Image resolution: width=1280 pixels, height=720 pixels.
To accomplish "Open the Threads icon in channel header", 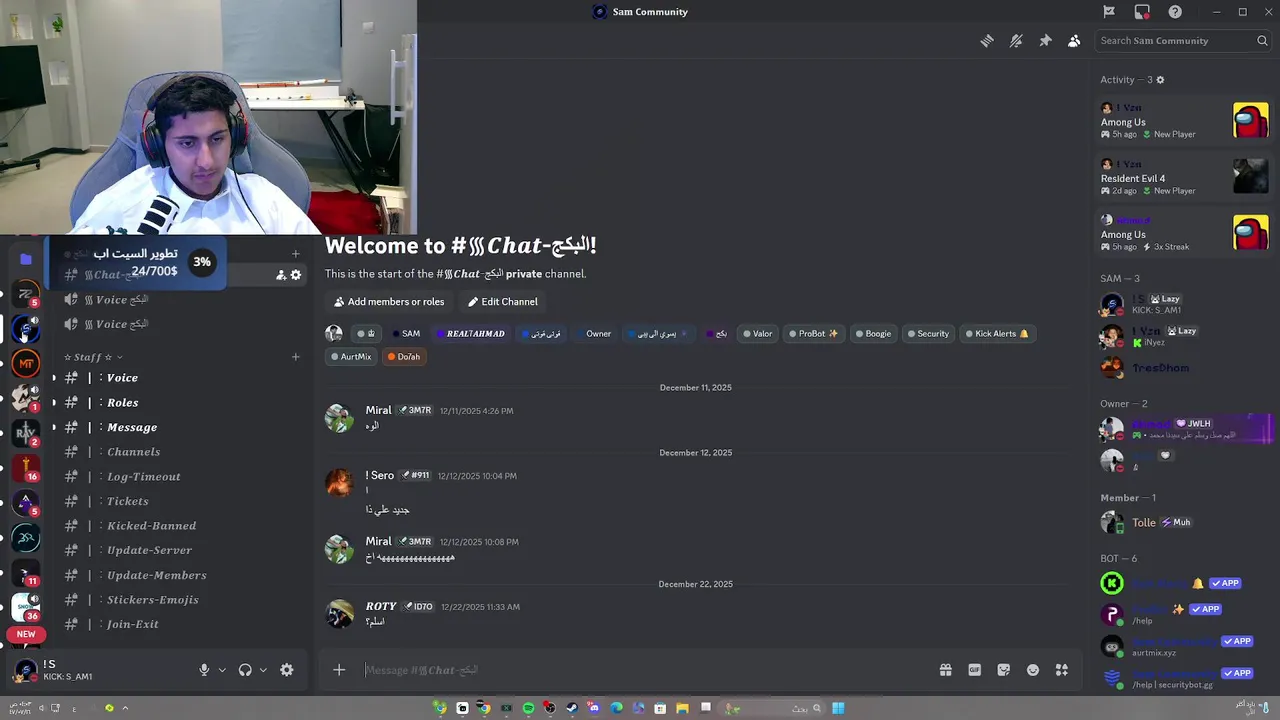I will (987, 41).
